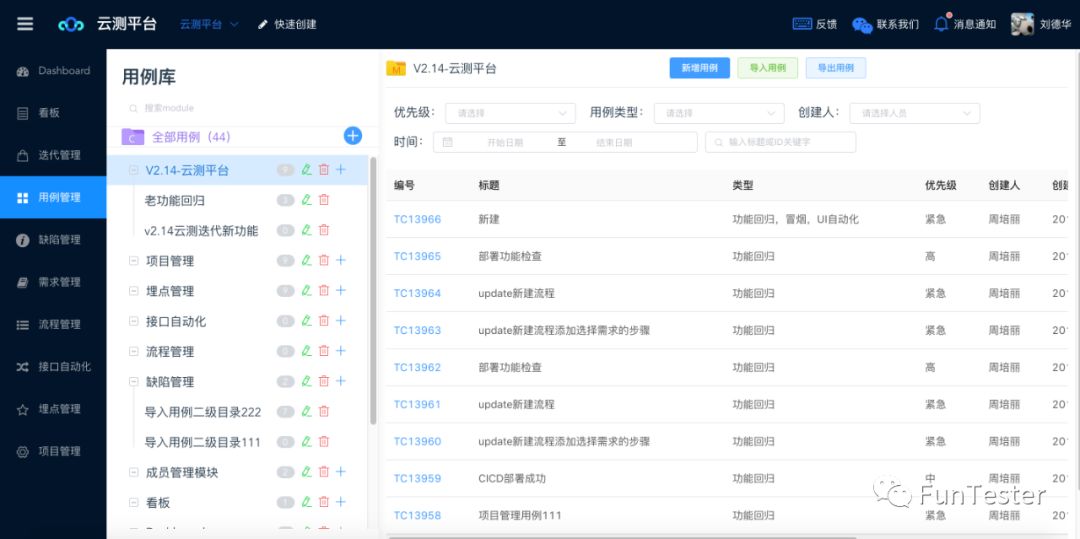Collapse the 接口自动化 tree node
This screenshot has height=539, width=1080.
(134, 321)
